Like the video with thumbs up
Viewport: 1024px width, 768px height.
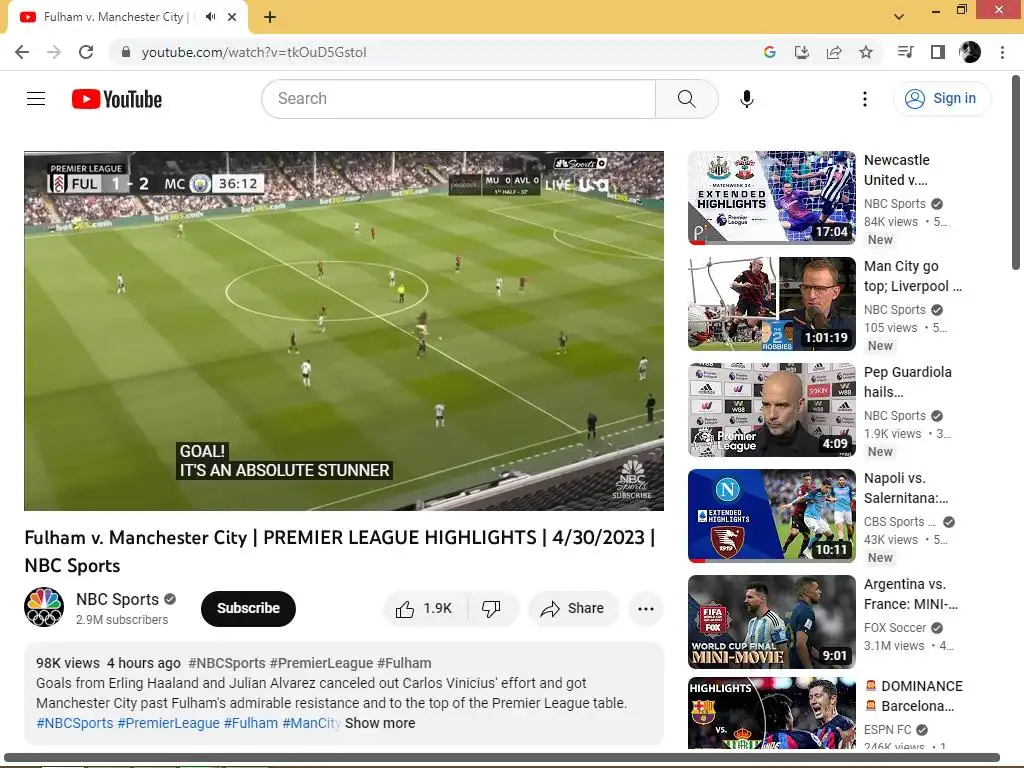[x=424, y=609]
